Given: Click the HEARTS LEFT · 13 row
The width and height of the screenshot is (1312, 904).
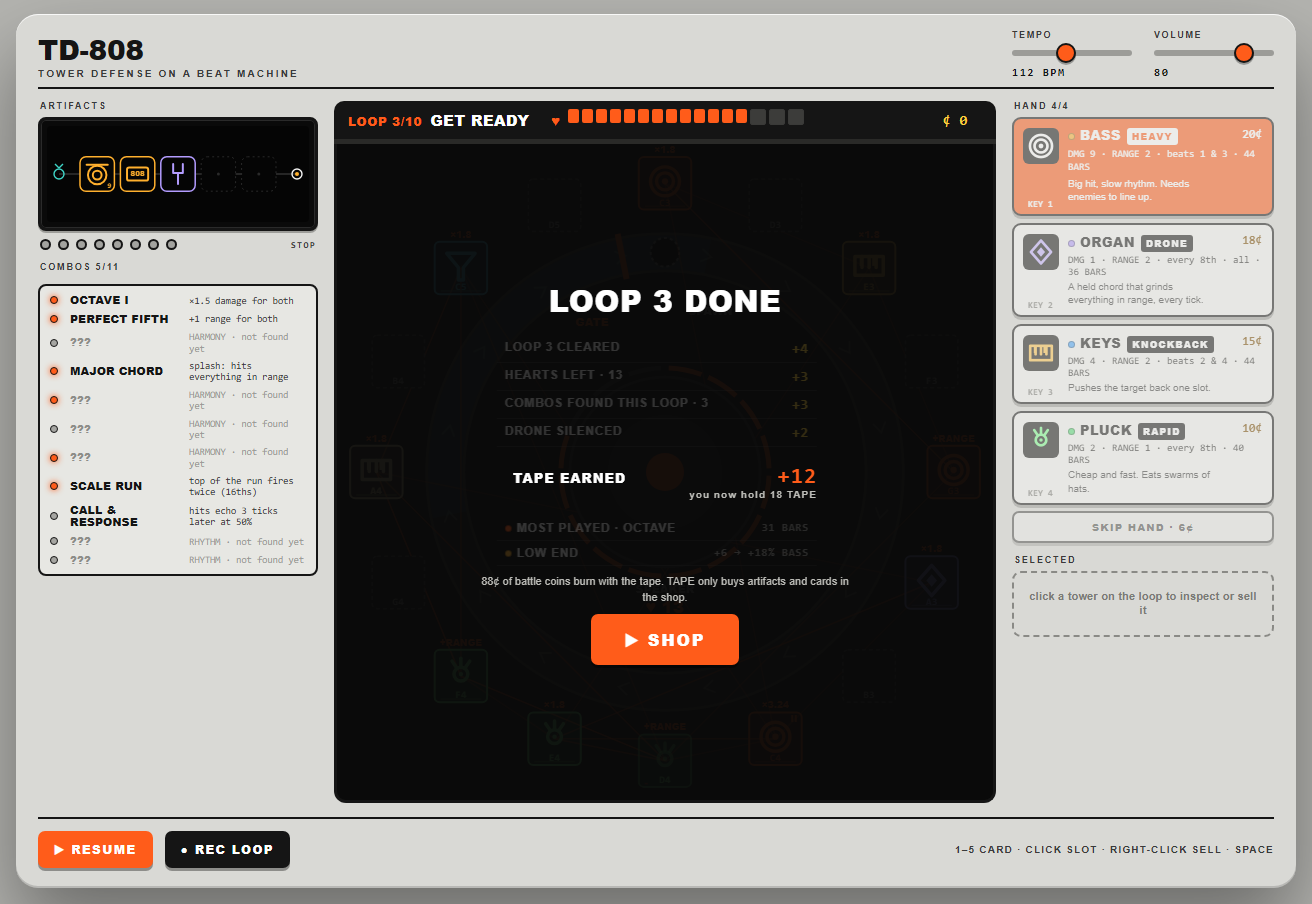Looking at the screenshot, I should coord(658,376).
